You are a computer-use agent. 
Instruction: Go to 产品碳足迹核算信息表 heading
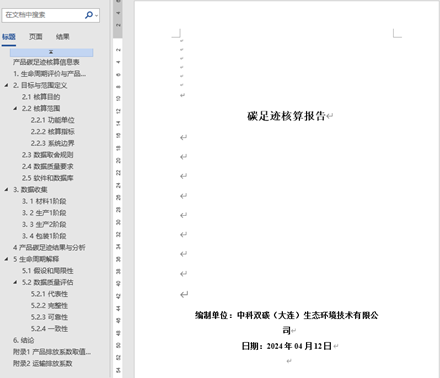tap(46, 62)
